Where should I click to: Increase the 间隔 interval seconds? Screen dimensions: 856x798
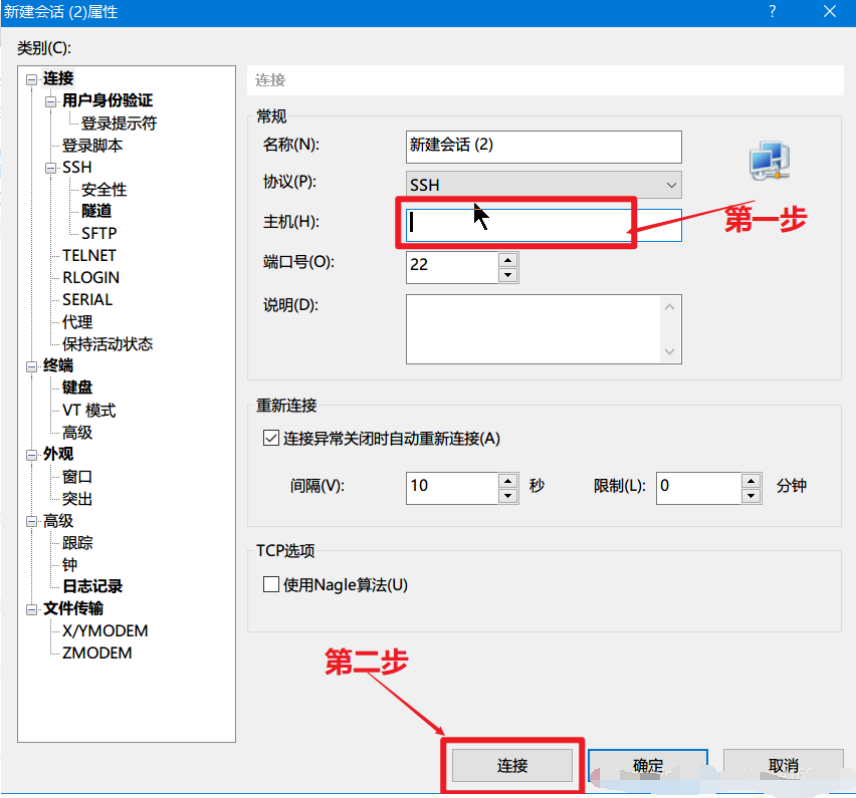(508, 481)
